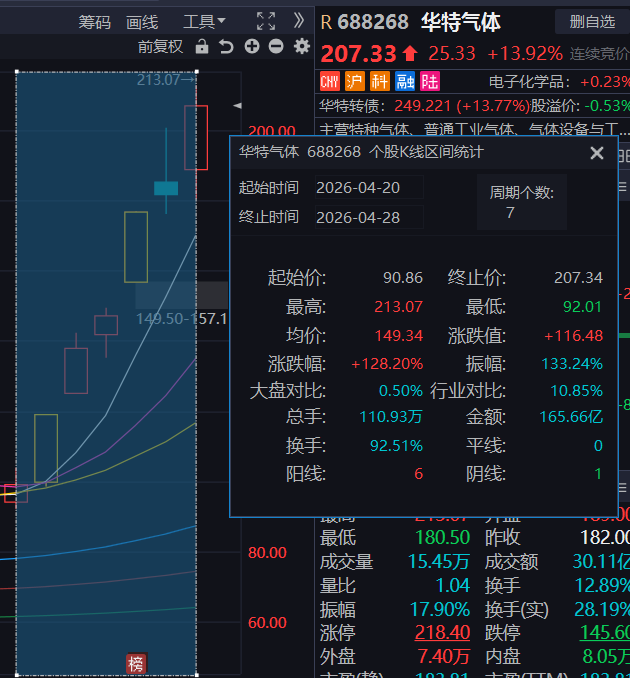Click the 阳线 count 6
Screen dimensions: 630x678
click(418, 474)
